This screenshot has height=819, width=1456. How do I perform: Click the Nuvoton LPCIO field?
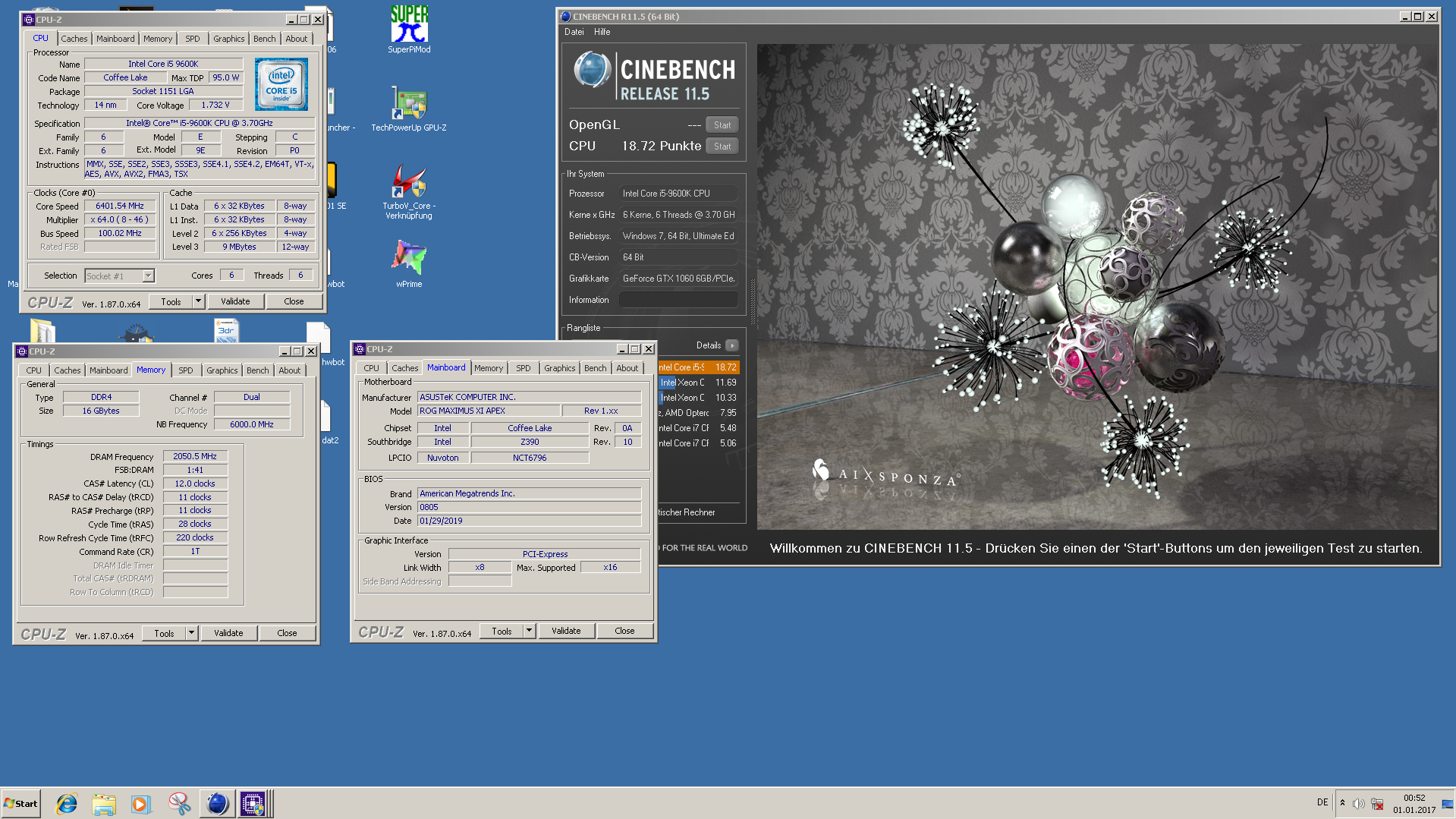coord(442,458)
